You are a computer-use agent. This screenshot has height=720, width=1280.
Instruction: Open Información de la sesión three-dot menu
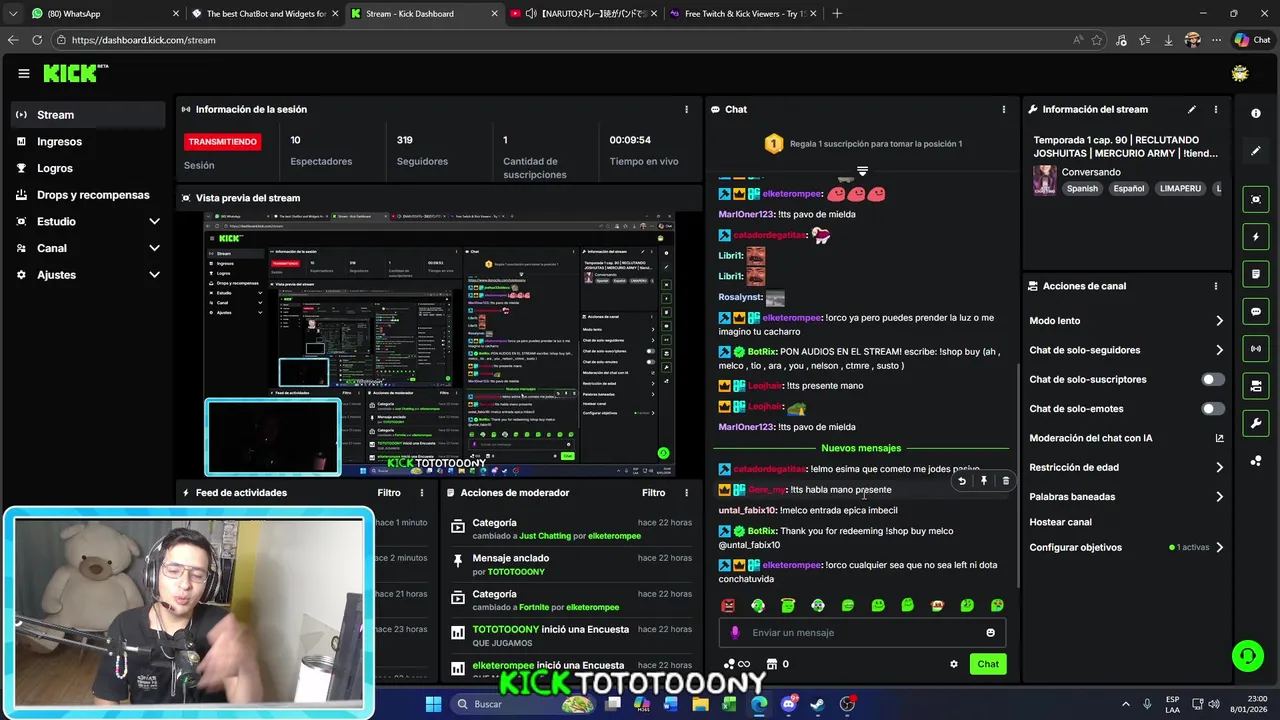tap(686, 109)
